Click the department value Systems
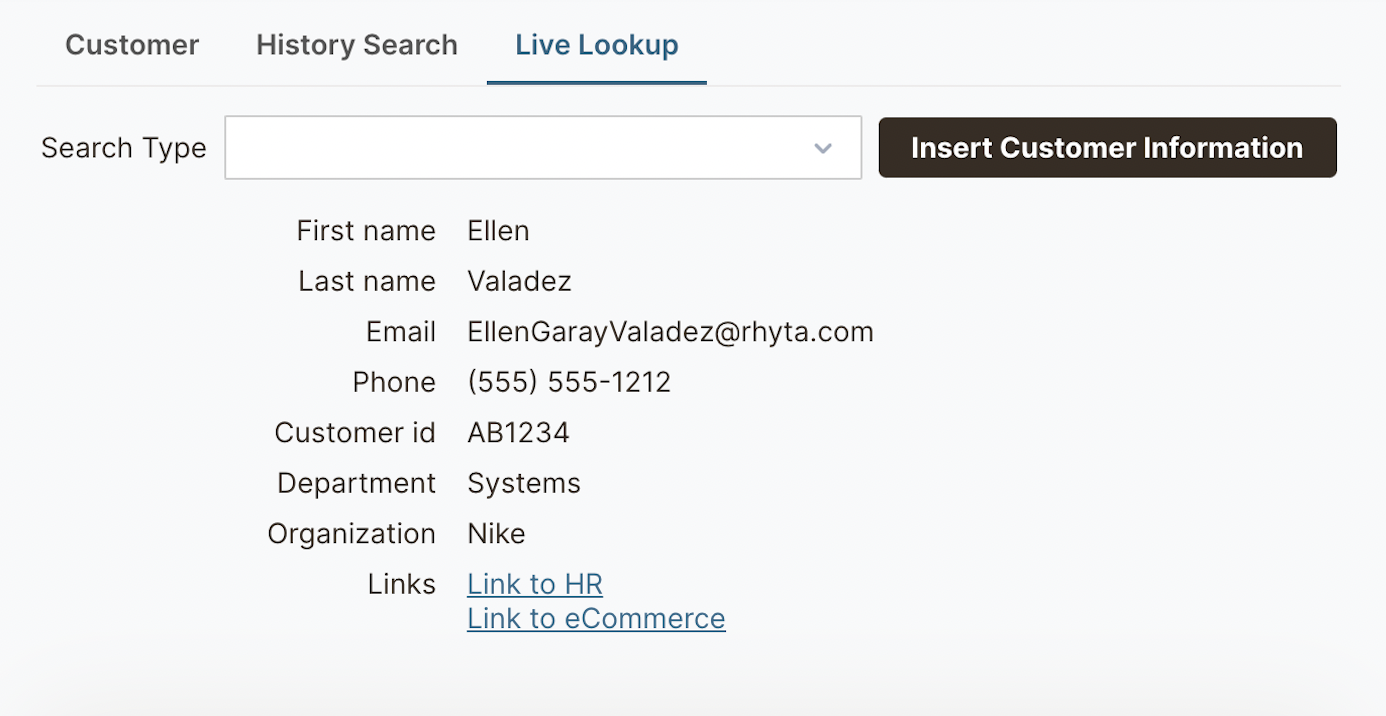Screen dimensions: 1386x716 coord(524,484)
